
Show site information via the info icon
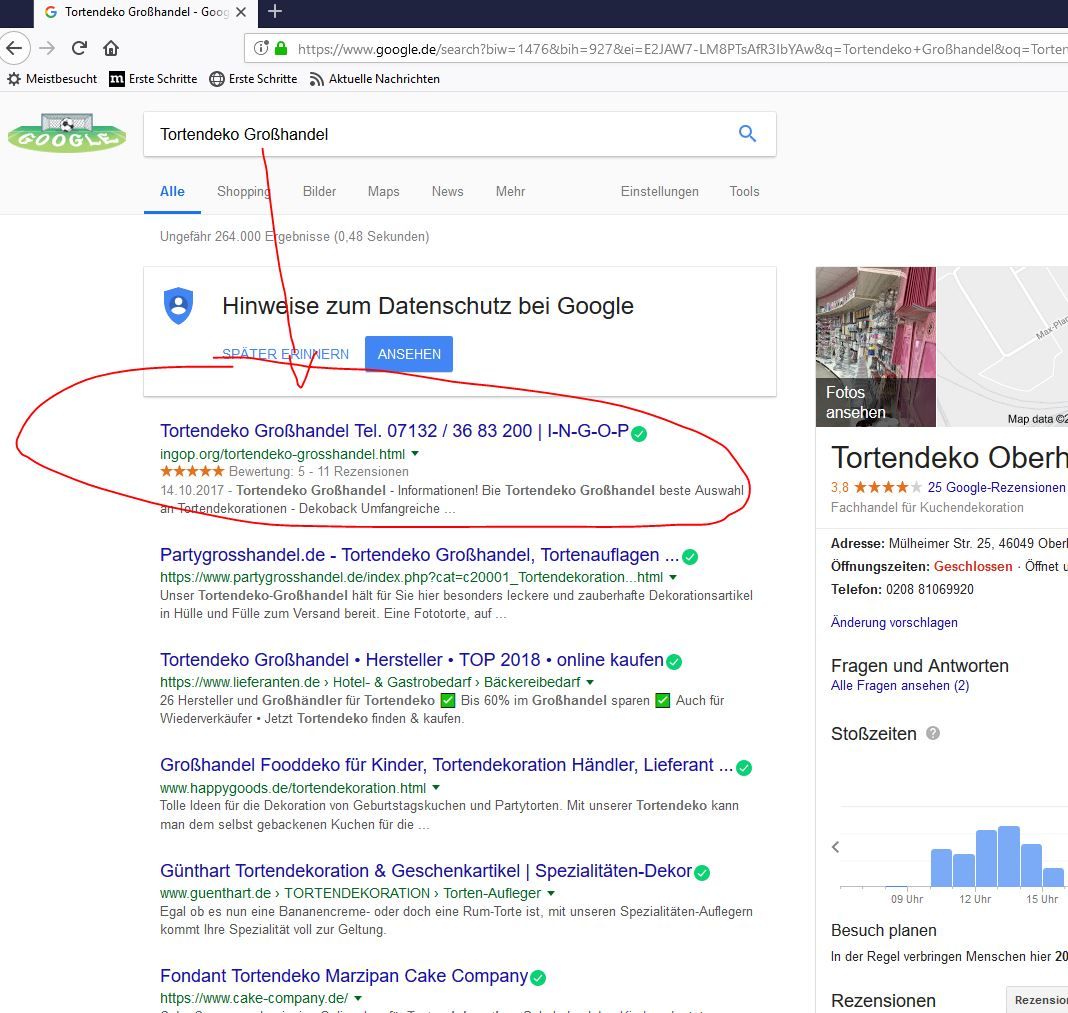[261, 48]
